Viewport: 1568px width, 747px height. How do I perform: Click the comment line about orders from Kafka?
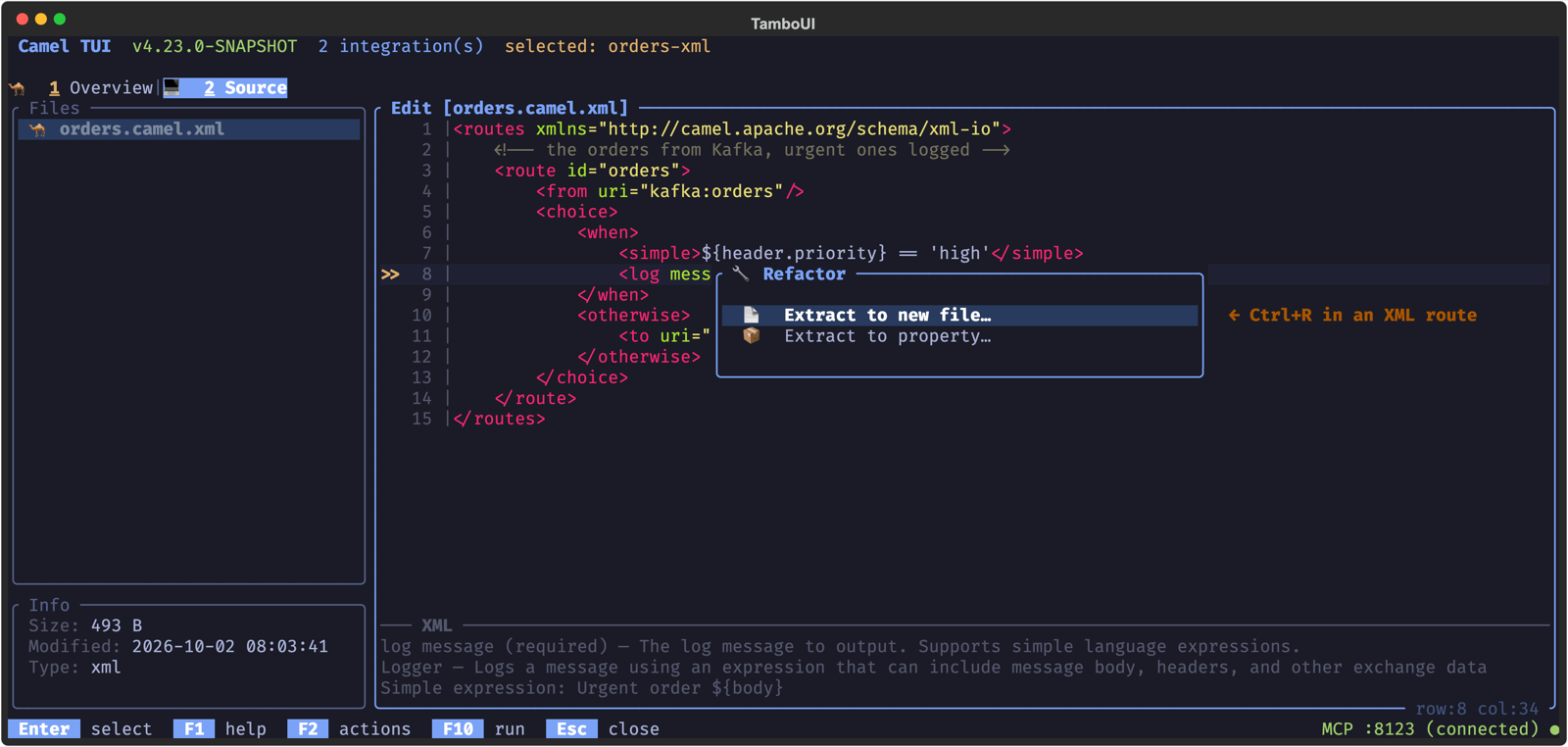(x=752, y=150)
